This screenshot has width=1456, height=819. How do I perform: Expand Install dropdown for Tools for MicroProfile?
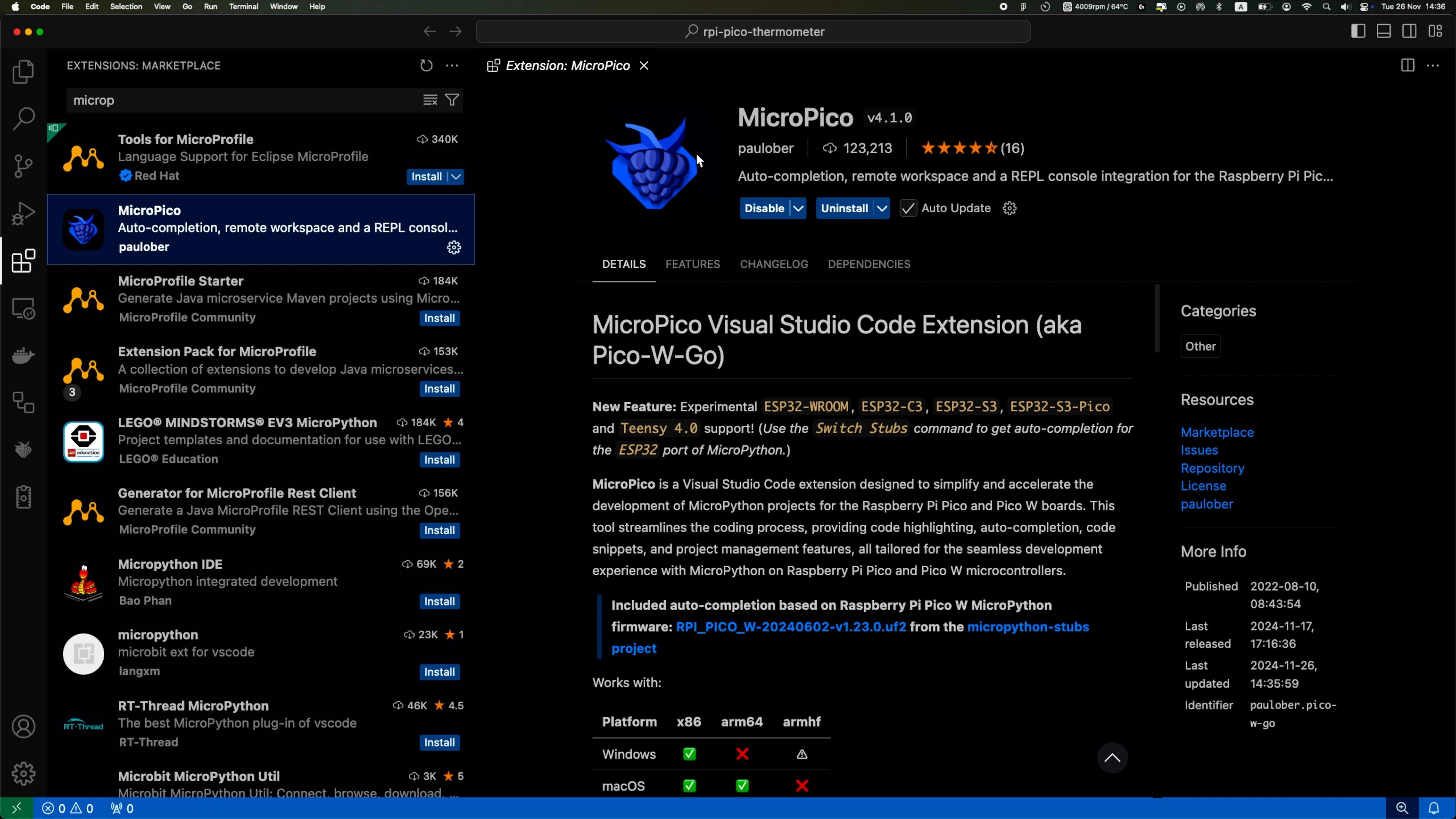pos(456,176)
